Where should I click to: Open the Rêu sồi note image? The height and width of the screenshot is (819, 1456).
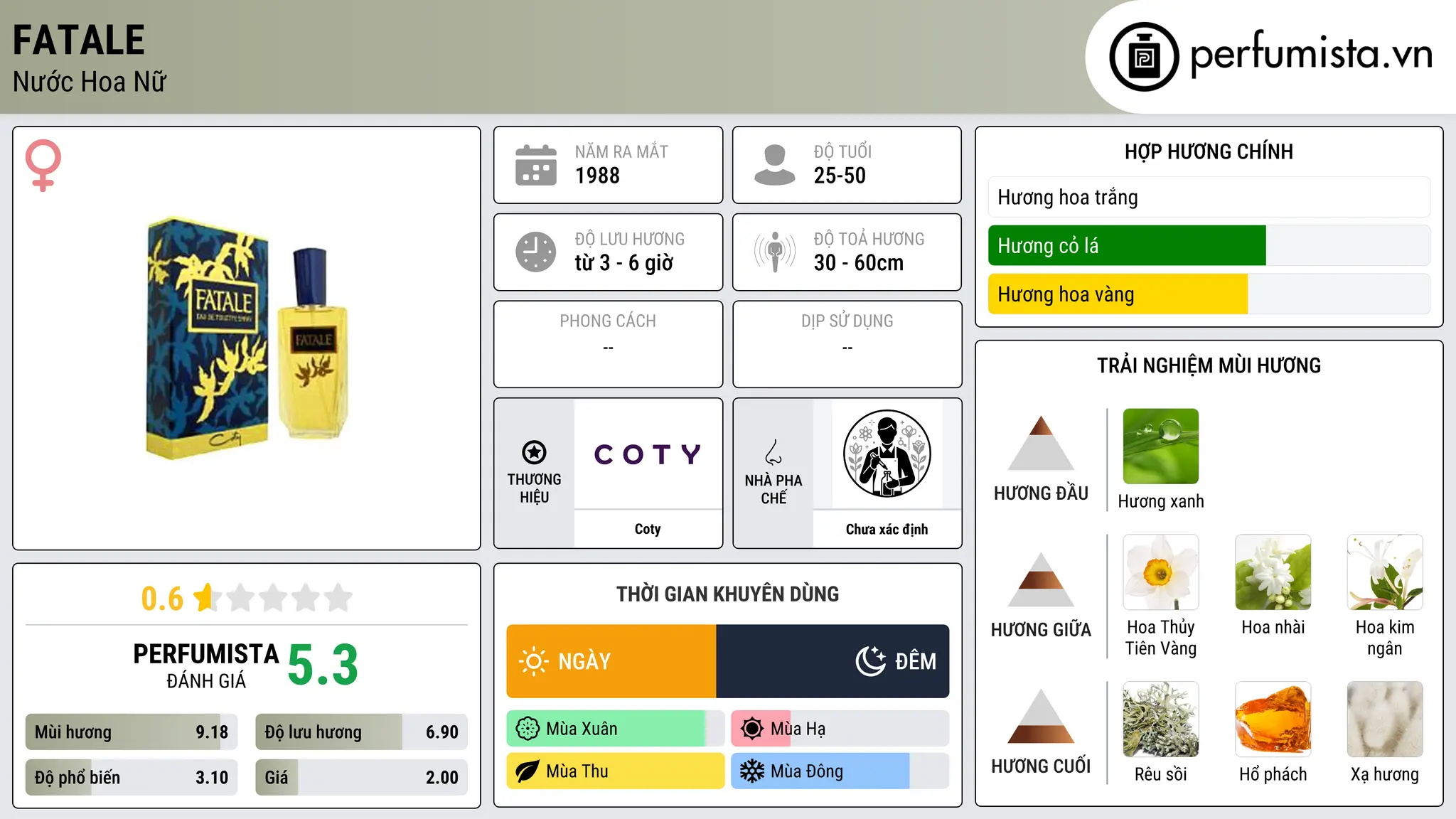1160,719
